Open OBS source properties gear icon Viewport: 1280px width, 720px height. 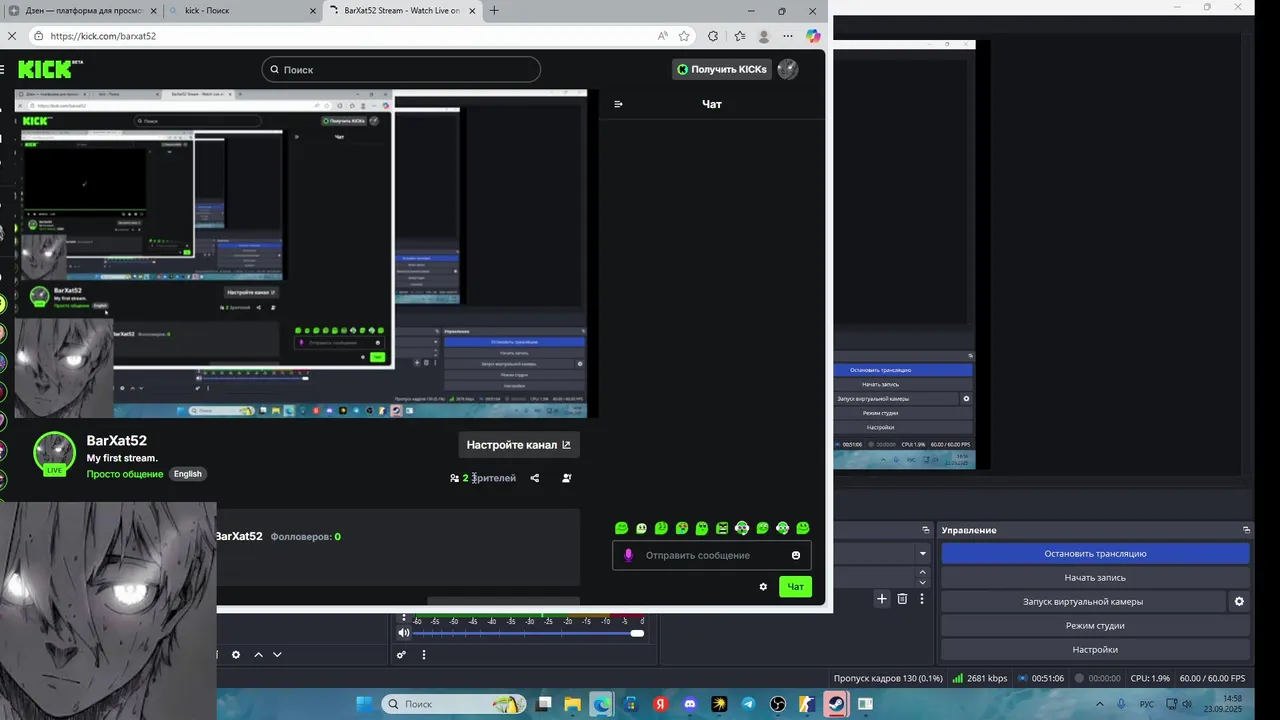click(236, 655)
